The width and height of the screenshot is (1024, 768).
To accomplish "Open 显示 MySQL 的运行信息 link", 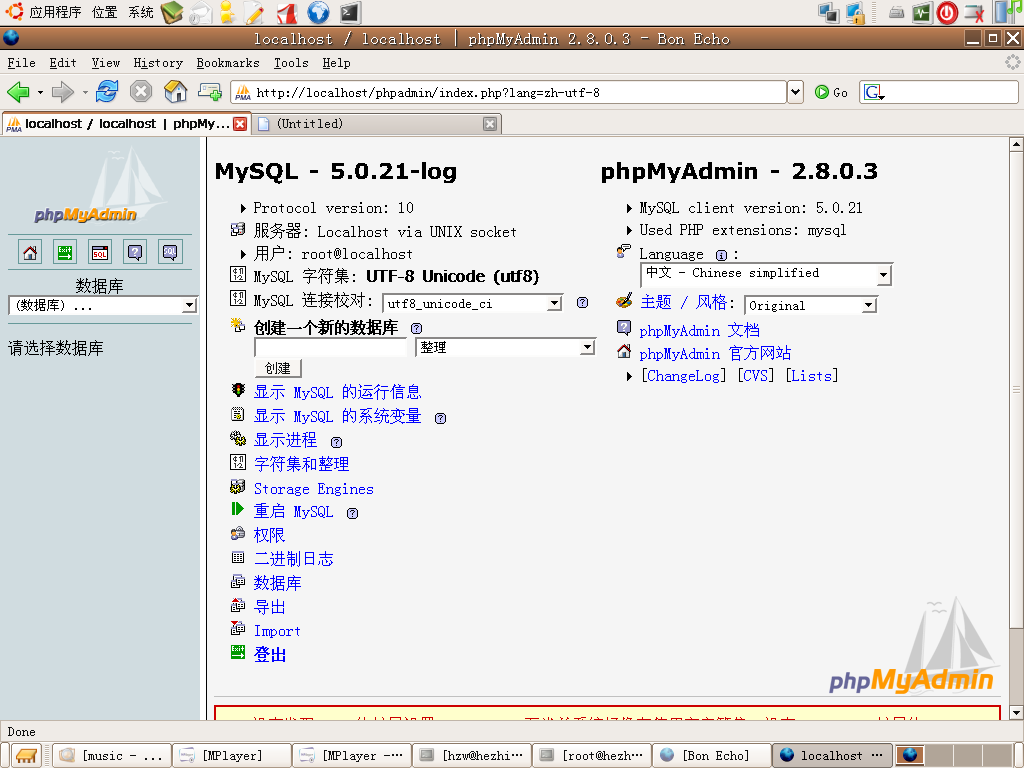I will click(x=337, y=392).
